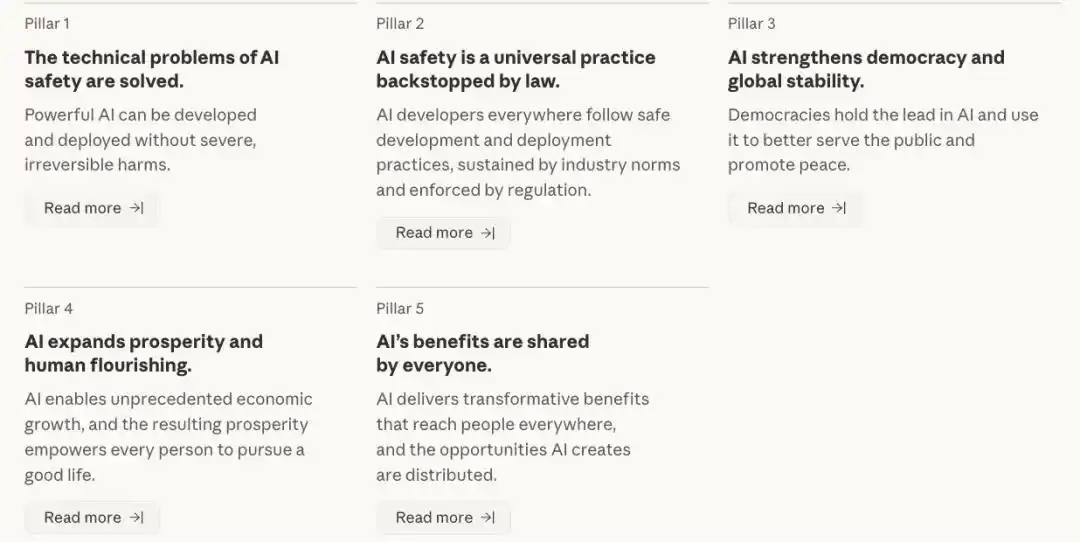Click heading "AI safety is a universal practice"
This screenshot has height=542, width=1080.
[516, 69]
